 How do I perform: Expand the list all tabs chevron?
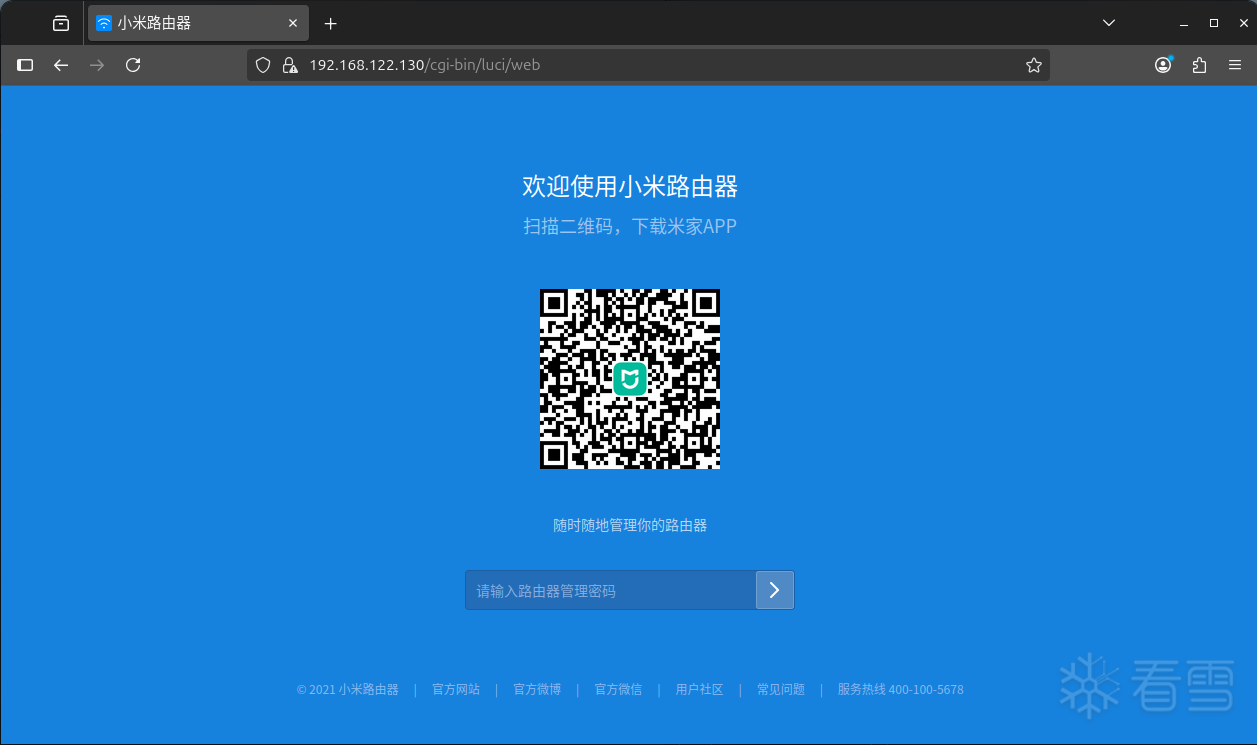1108,23
